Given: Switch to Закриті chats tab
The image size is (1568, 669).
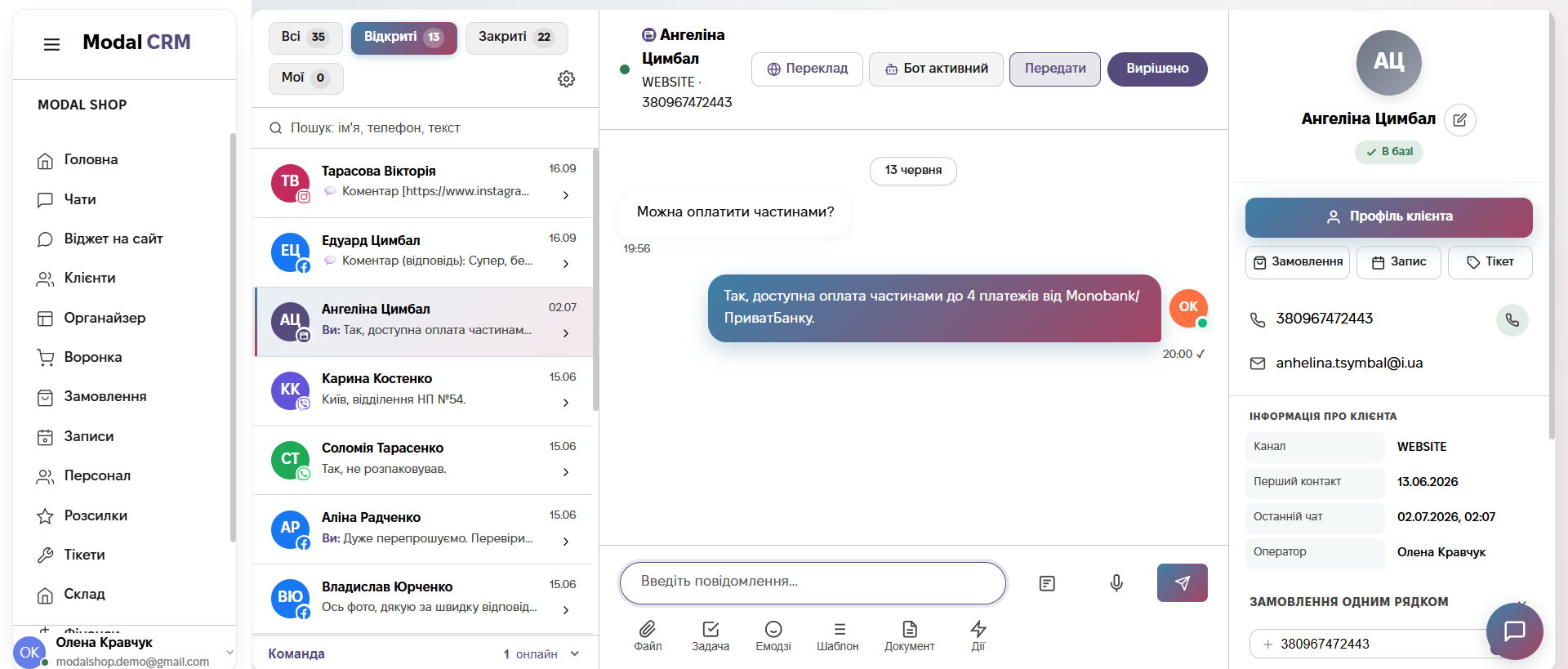Looking at the screenshot, I should [x=516, y=38].
